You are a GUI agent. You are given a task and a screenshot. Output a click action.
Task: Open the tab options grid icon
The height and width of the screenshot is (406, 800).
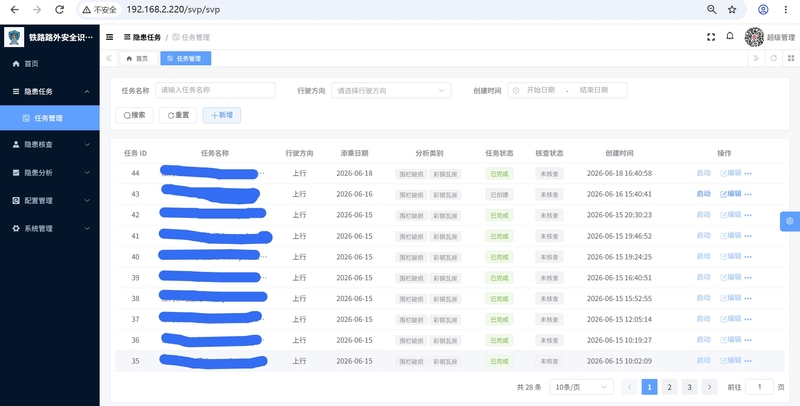[x=791, y=58]
